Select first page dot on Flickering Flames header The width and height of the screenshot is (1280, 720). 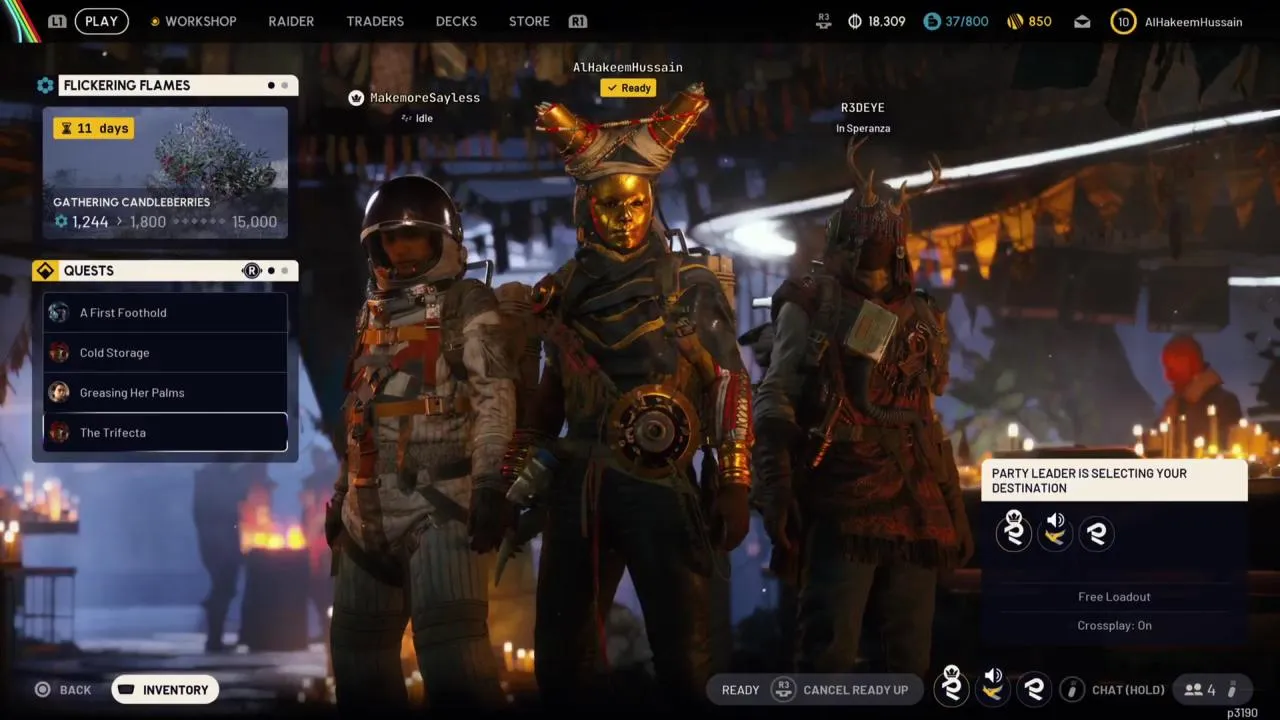(x=271, y=85)
